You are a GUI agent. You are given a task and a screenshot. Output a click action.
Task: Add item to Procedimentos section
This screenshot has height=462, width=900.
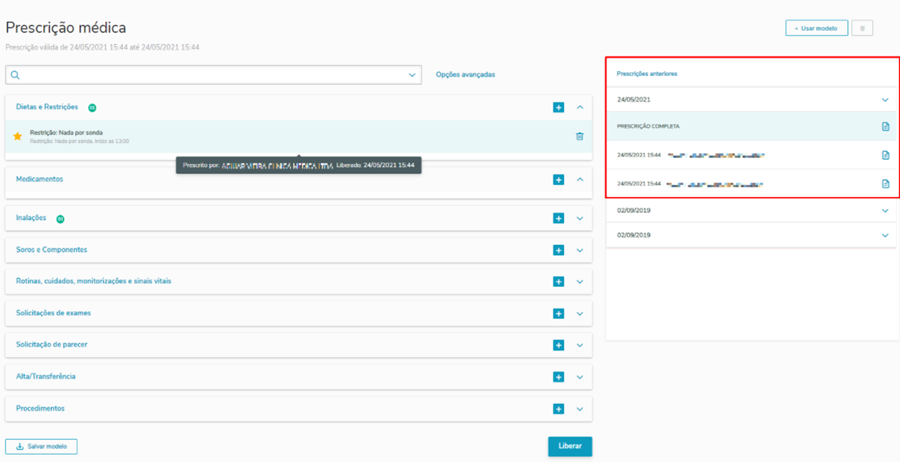(558, 409)
